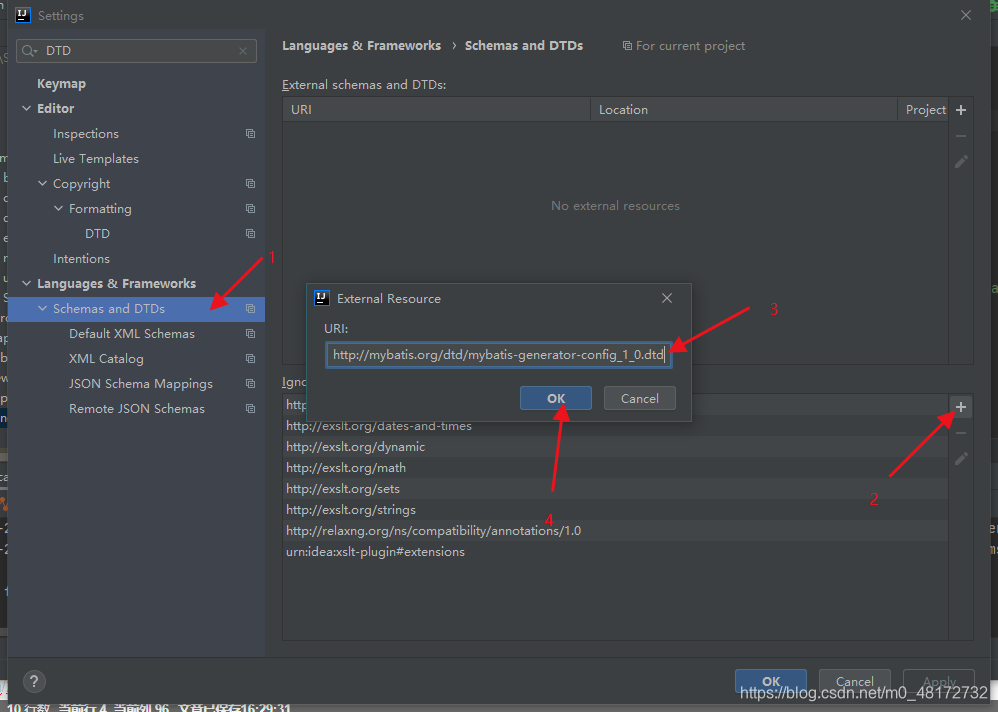
Task: Open settings help with question mark icon
Action: [x=33, y=681]
